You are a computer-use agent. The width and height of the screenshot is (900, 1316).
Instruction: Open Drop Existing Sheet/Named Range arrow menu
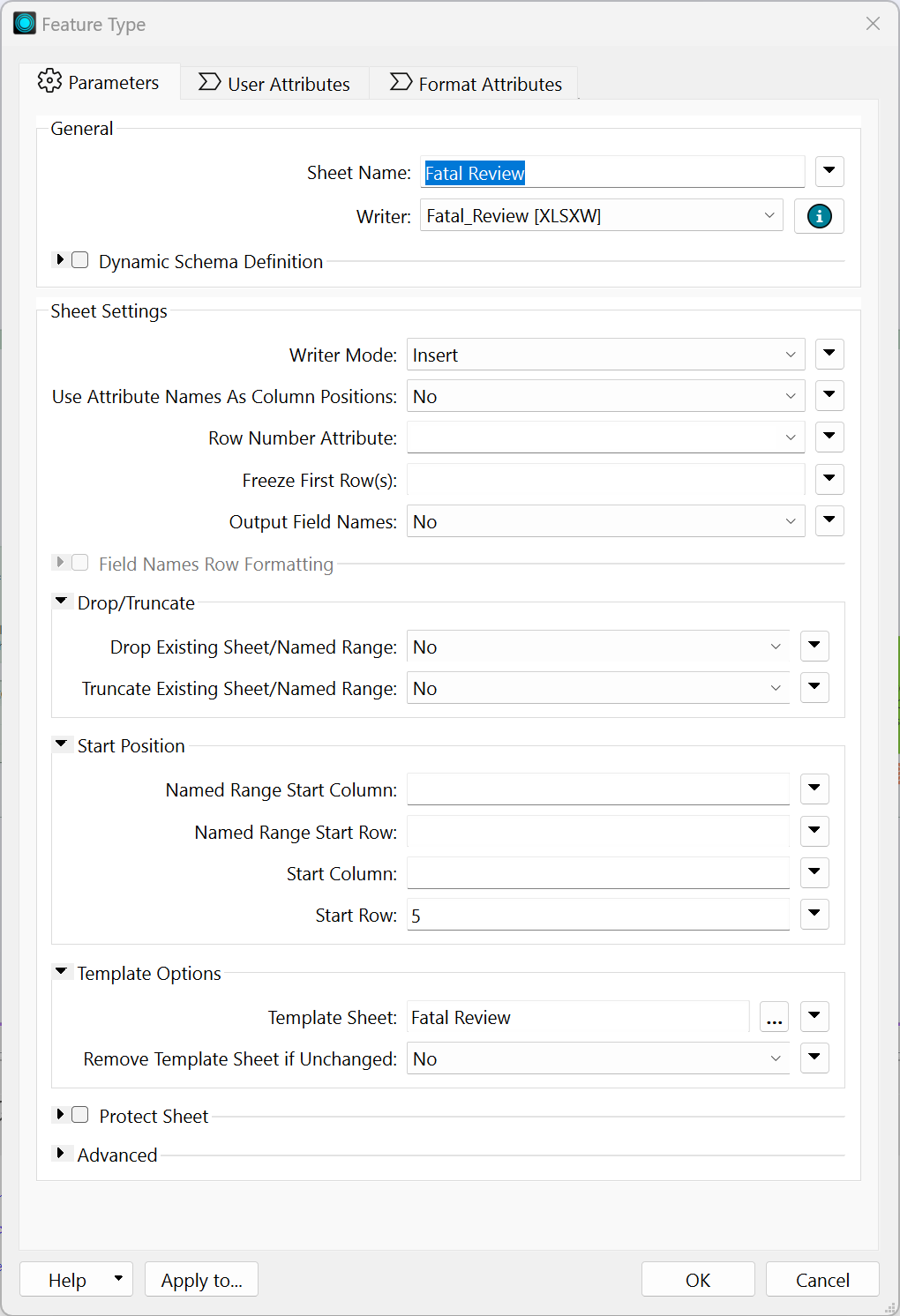(x=814, y=646)
